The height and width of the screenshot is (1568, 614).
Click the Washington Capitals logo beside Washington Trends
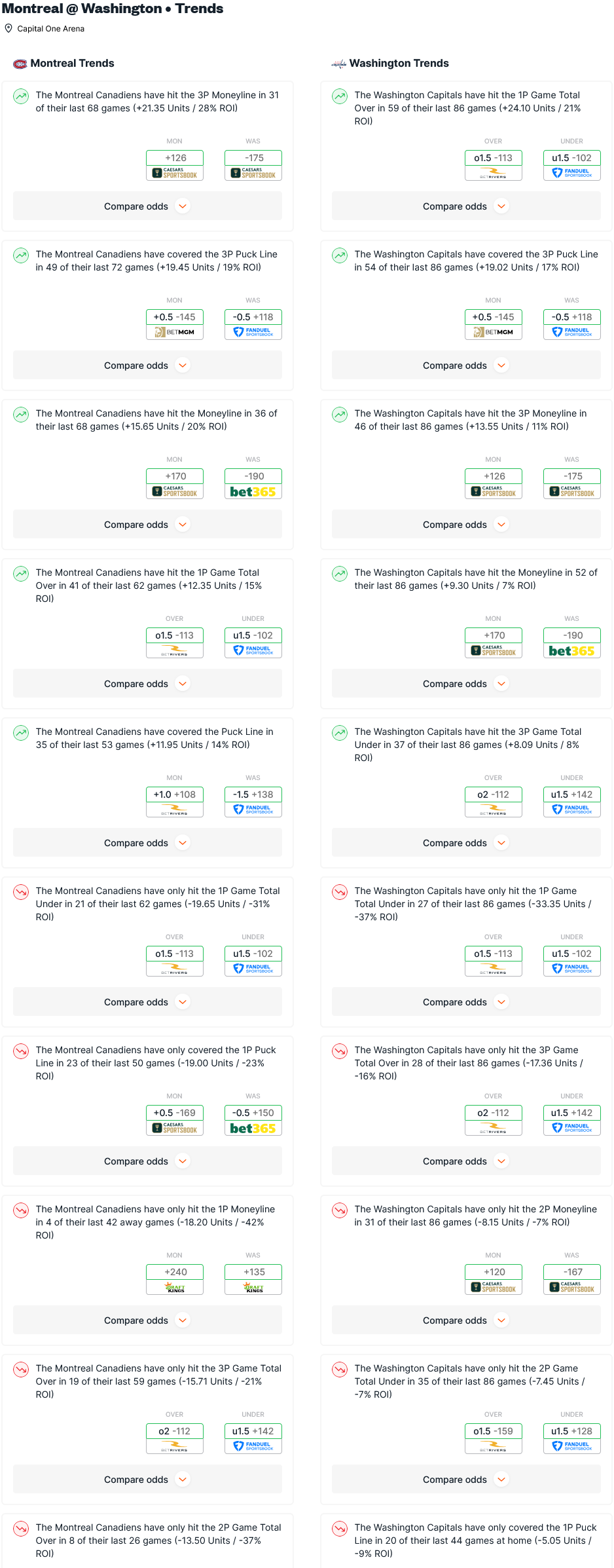point(338,64)
